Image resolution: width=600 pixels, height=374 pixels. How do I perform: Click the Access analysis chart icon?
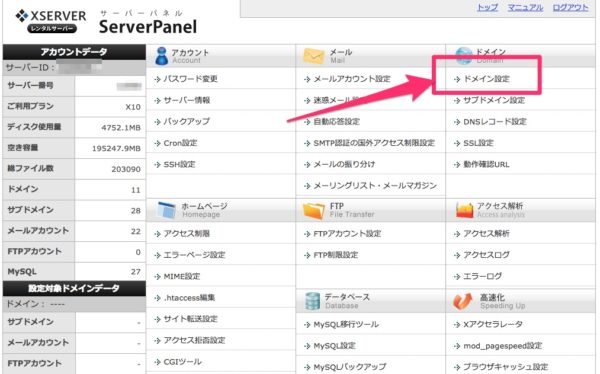coord(465,211)
